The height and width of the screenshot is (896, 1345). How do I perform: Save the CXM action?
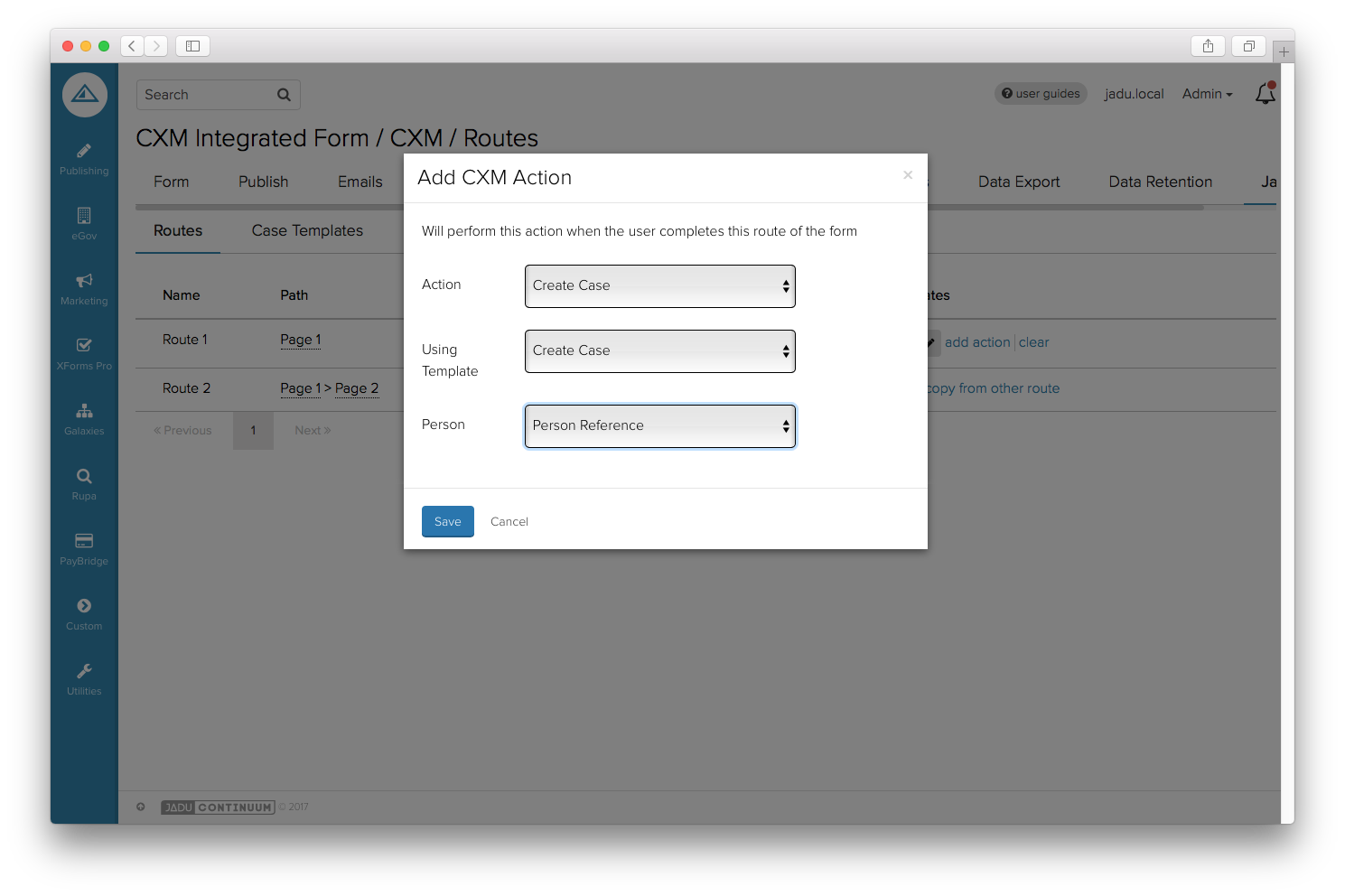(x=447, y=522)
